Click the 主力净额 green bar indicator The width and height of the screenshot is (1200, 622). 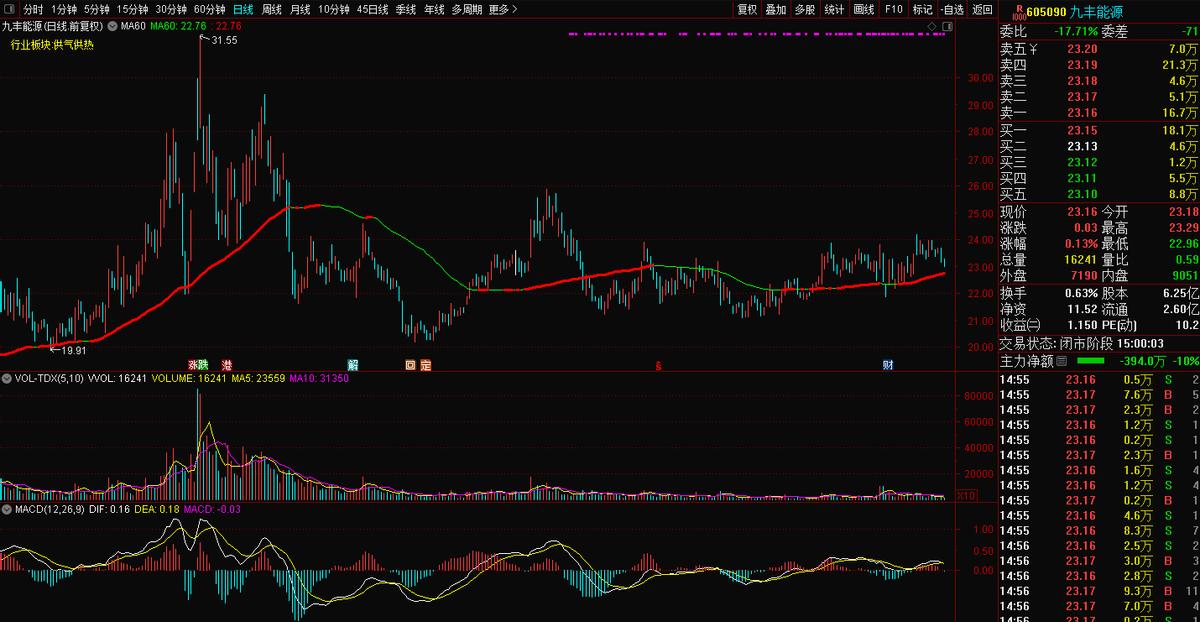[1090, 360]
